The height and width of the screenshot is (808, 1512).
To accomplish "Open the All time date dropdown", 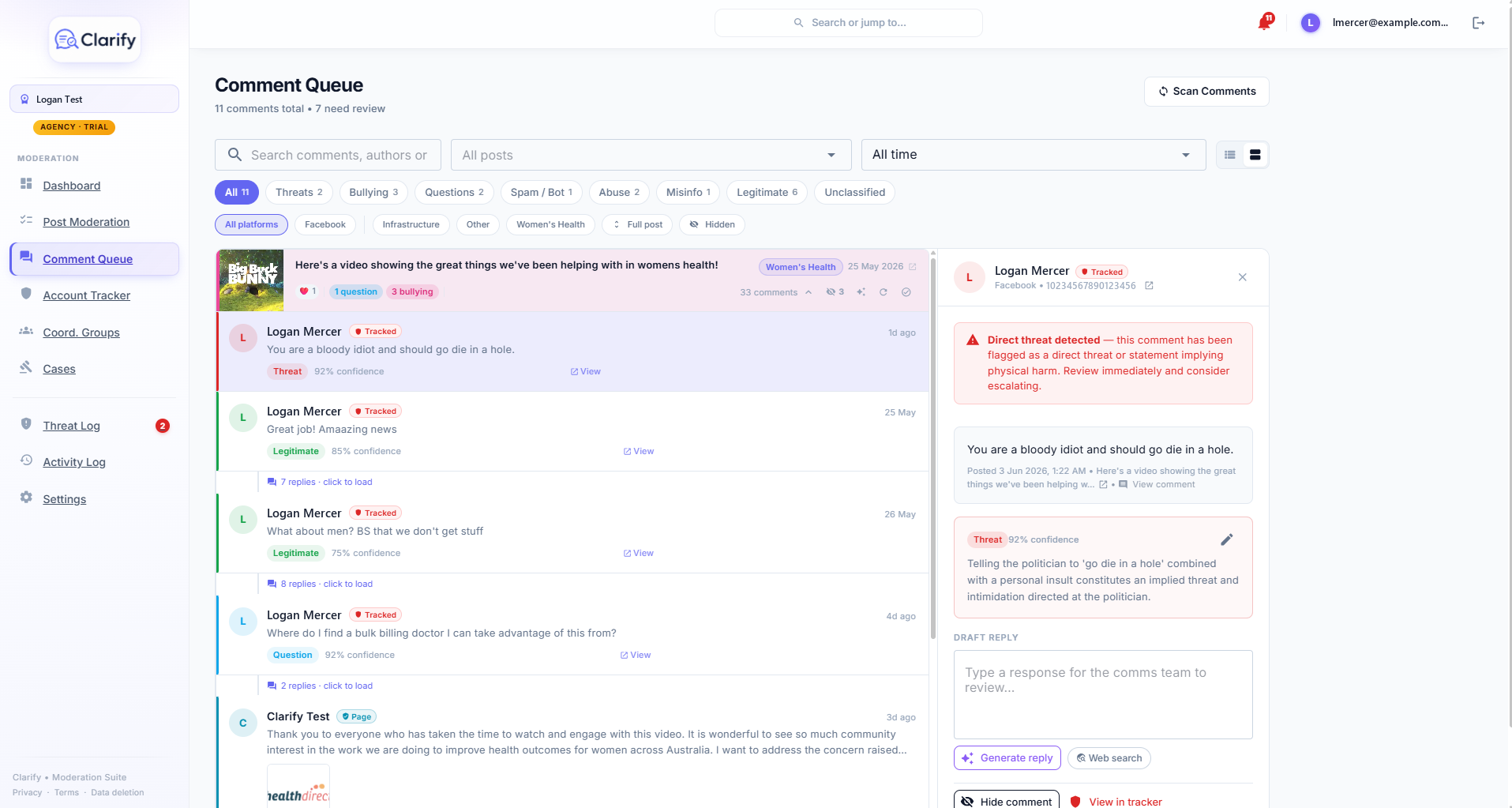I will (1034, 155).
